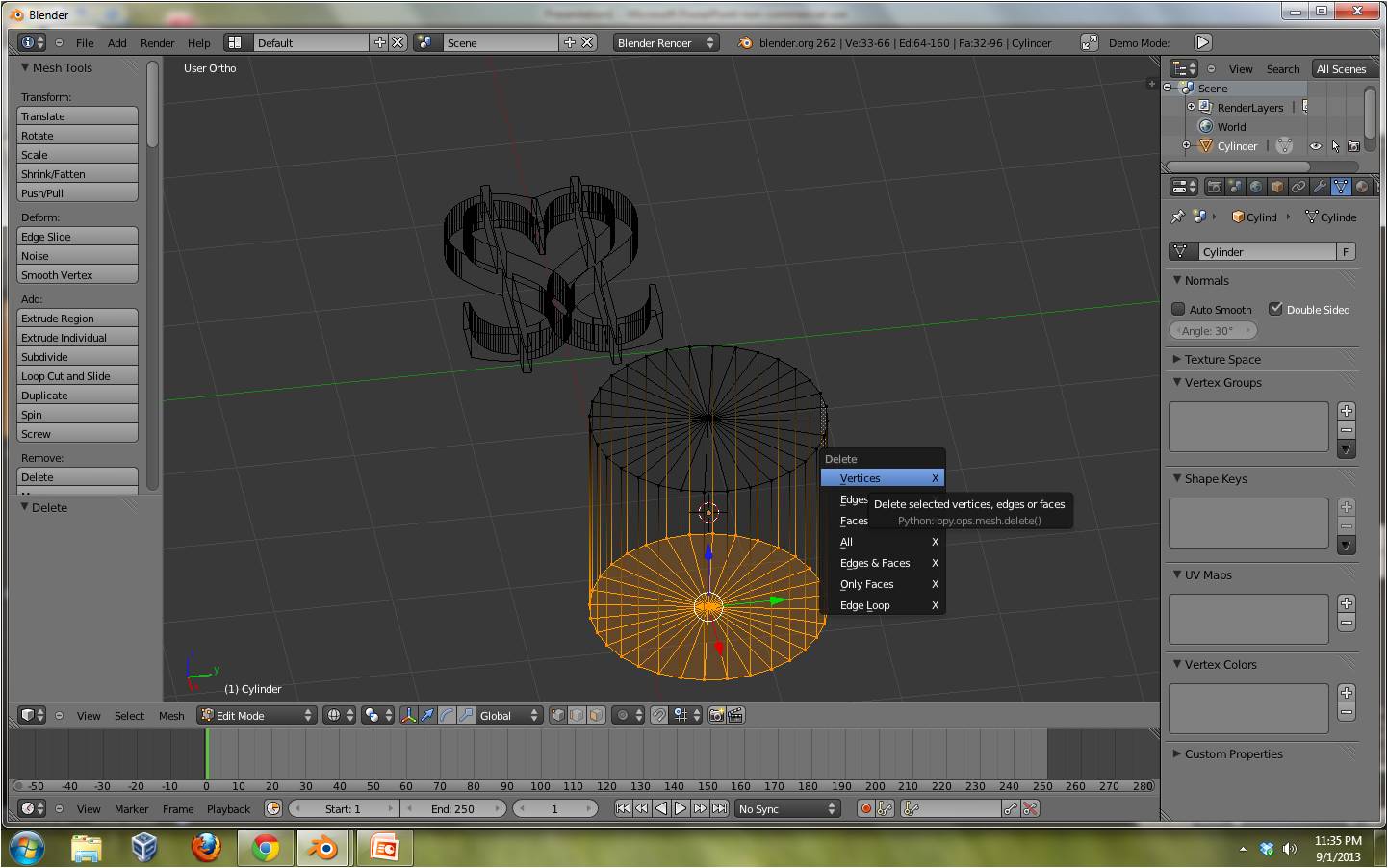The image size is (1388, 868).
Task: Click the OpenGL render animation clapper icon
Action: (x=735, y=715)
